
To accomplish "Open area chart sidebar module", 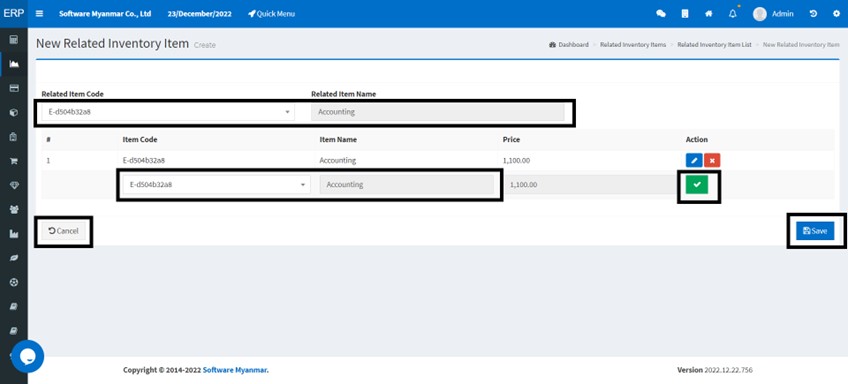I will (x=14, y=64).
